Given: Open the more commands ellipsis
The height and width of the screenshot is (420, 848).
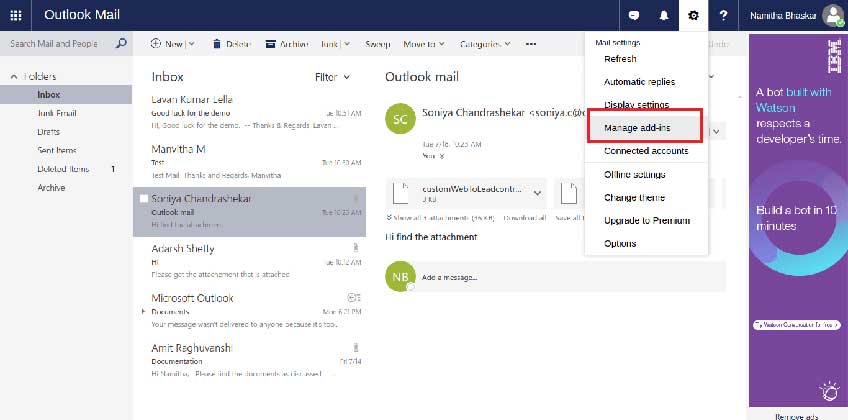Looking at the screenshot, I should (531, 44).
